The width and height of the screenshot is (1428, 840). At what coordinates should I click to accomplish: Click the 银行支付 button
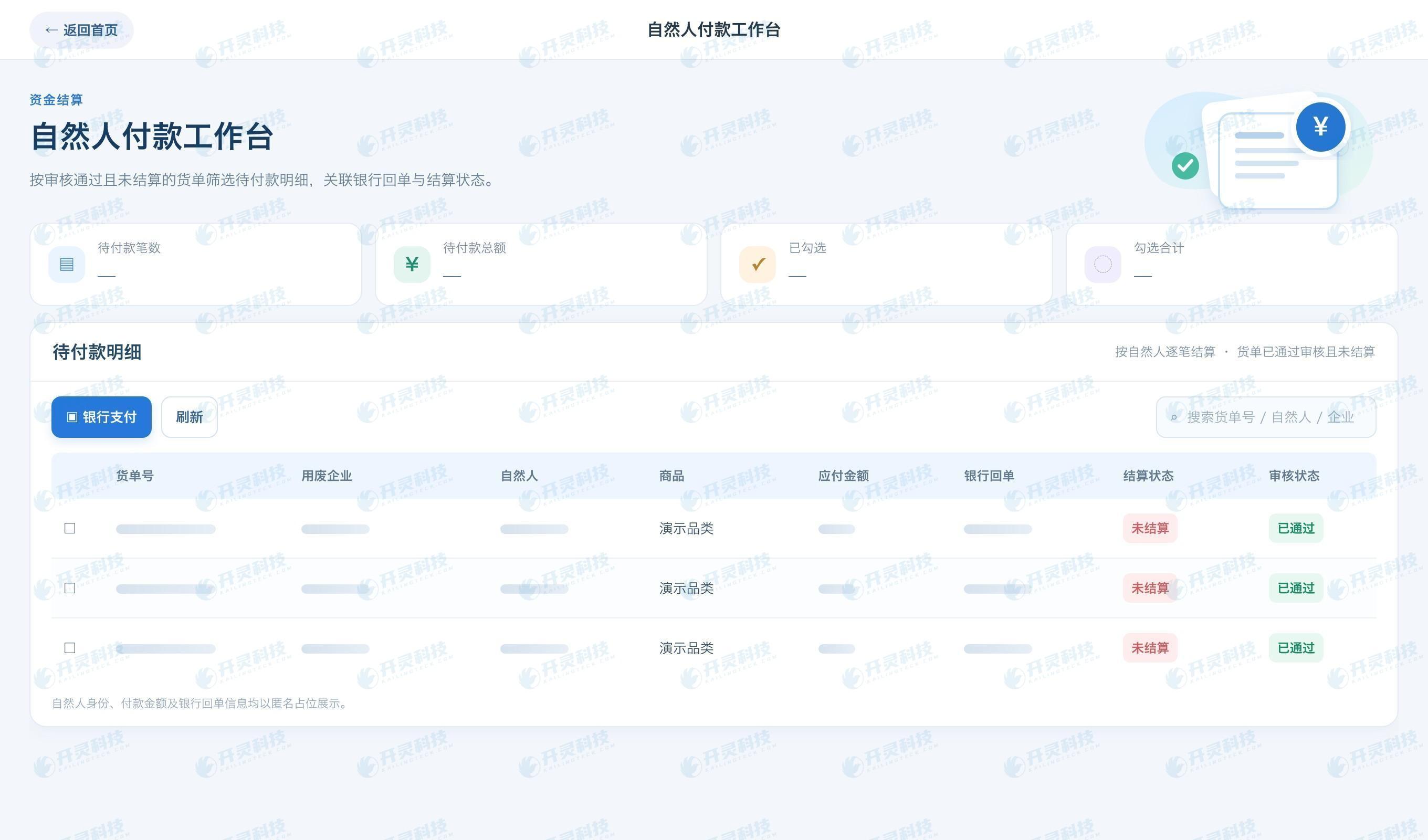coord(101,417)
